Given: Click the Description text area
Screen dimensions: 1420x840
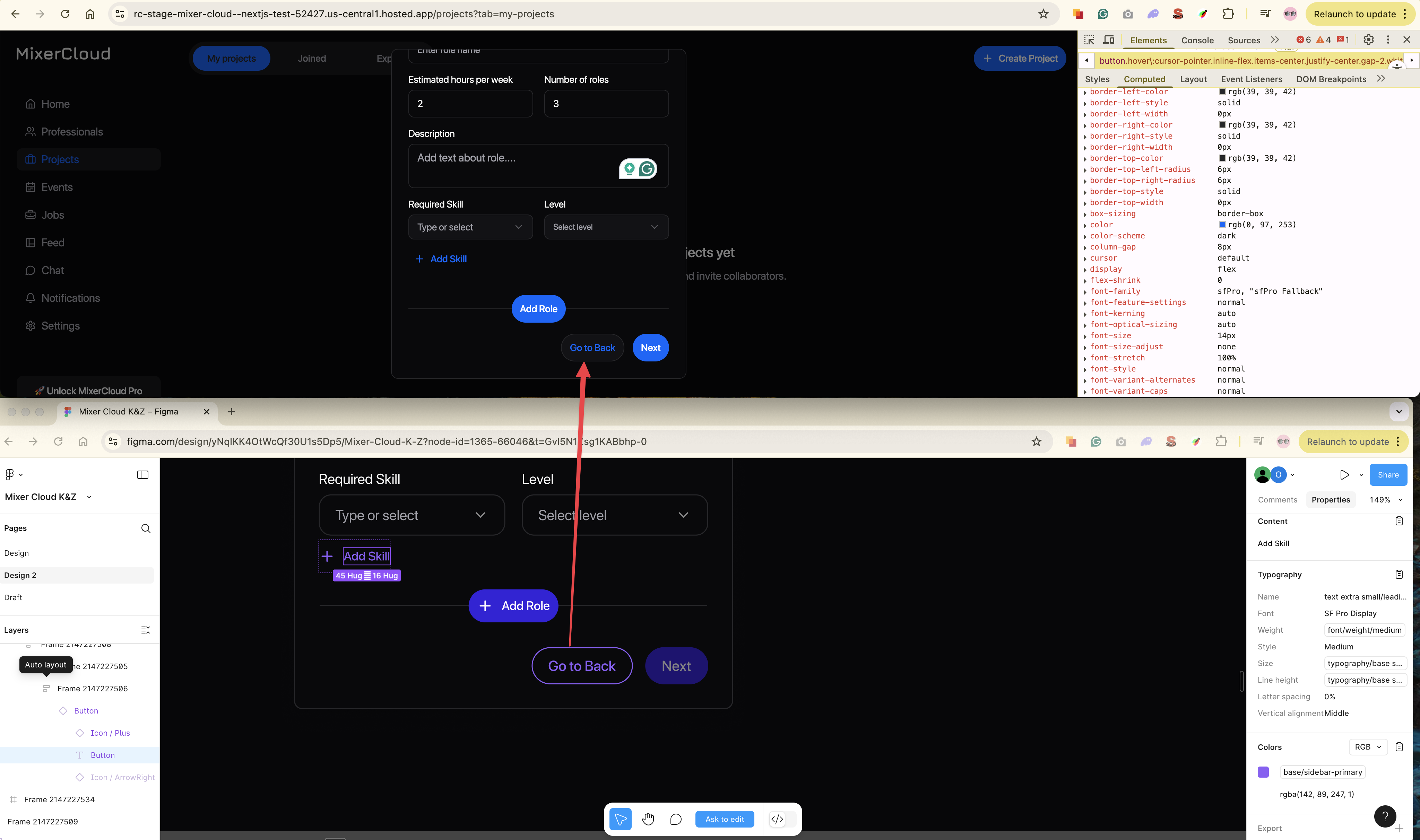Looking at the screenshot, I should (x=510, y=166).
